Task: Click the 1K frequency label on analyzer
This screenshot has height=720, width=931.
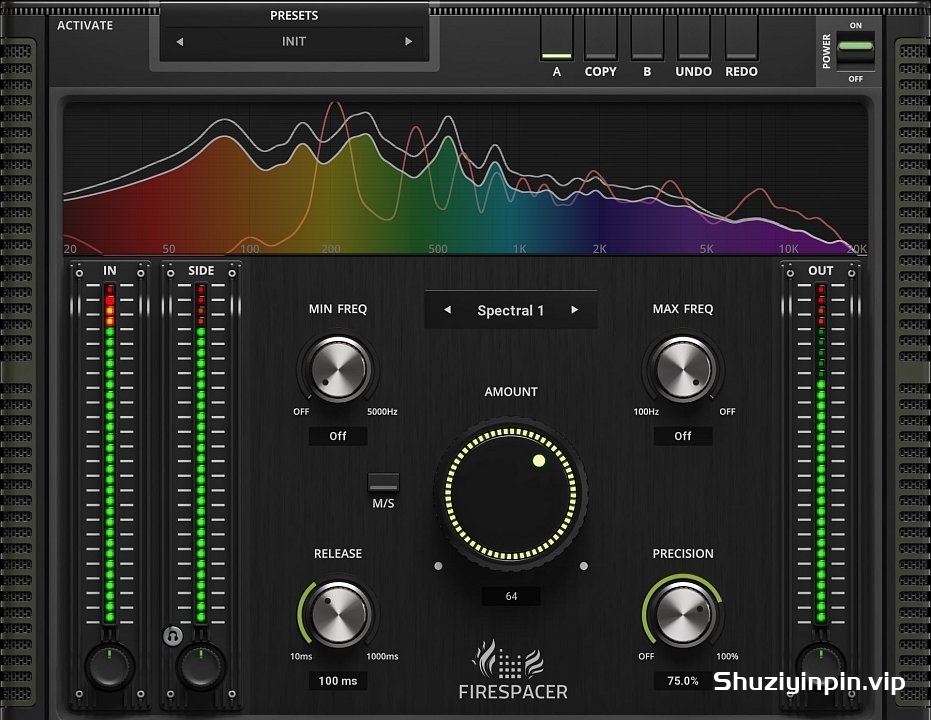Action: pyautogui.click(x=520, y=249)
